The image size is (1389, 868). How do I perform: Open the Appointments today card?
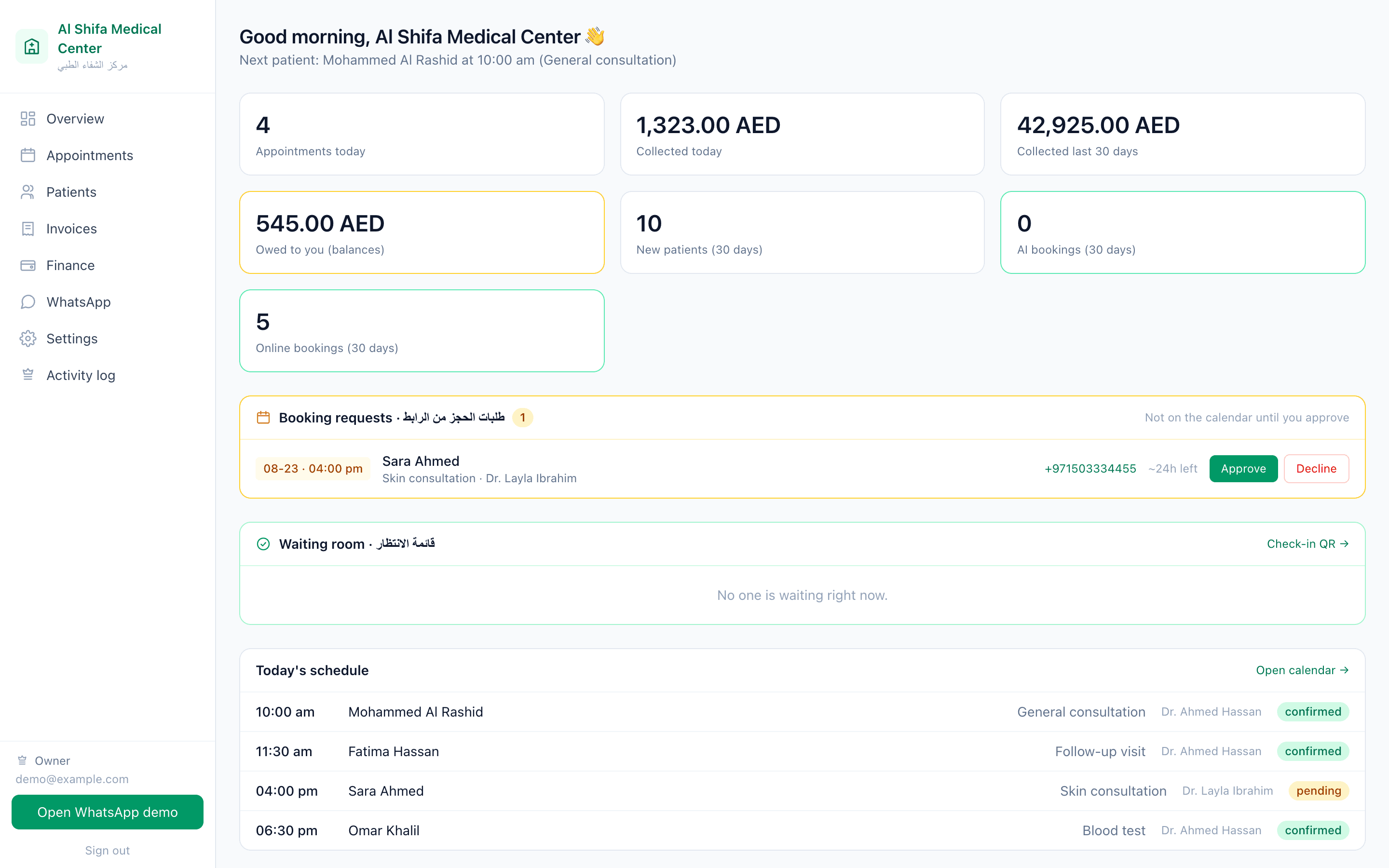(x=422, y=135)
